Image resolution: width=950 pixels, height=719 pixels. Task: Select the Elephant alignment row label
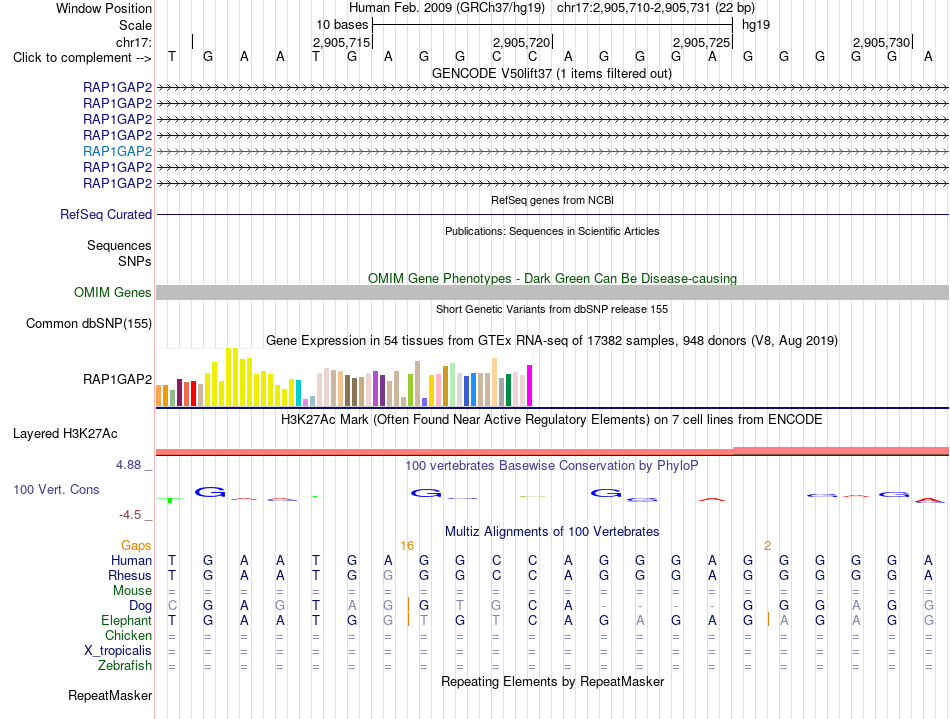(x=126, y=621)
